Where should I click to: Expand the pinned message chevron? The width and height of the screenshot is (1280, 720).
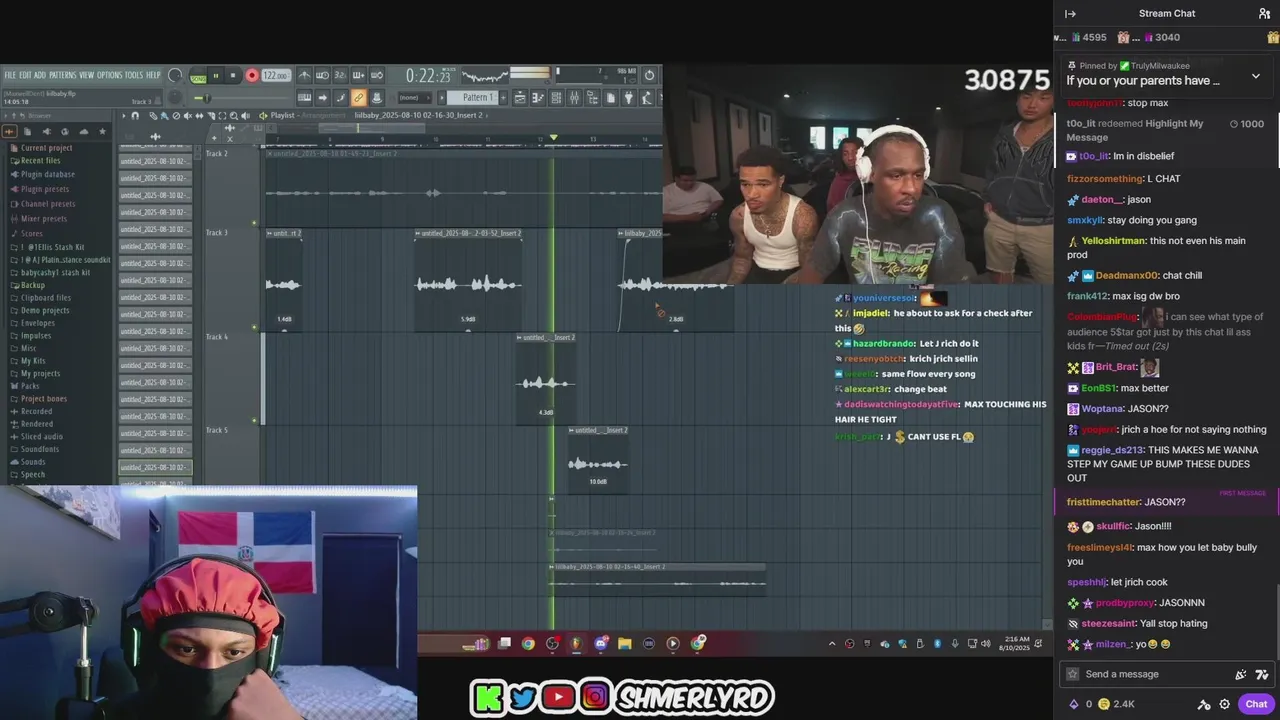click(1256, 77)
